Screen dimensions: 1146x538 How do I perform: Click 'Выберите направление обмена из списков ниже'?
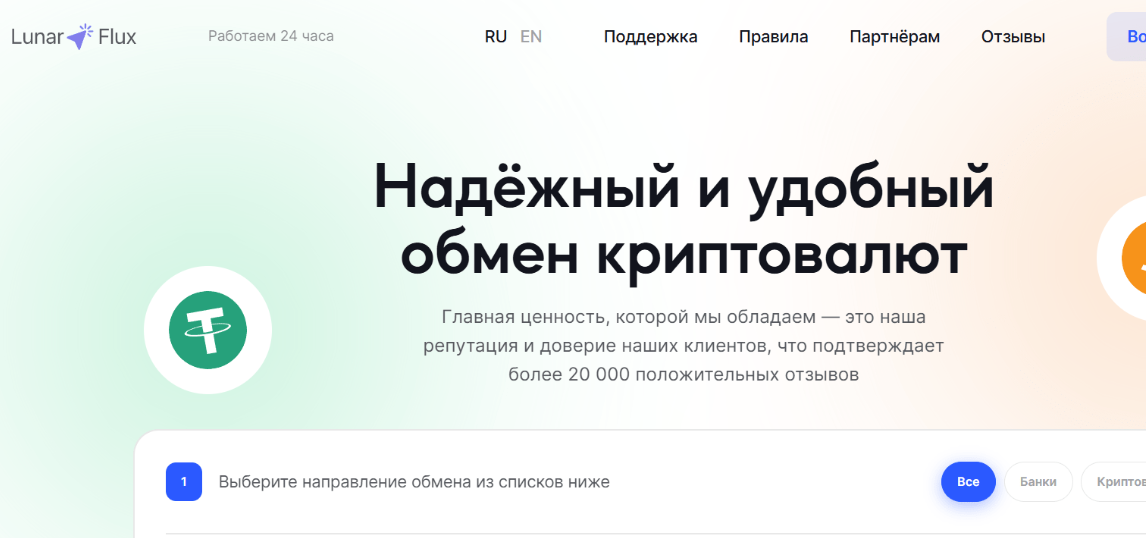pos(414,482)
